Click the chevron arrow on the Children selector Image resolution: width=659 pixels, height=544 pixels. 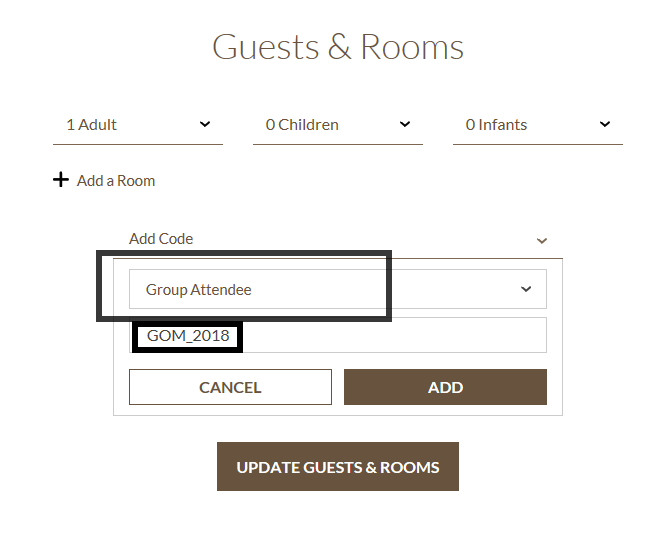coord(405,124)
